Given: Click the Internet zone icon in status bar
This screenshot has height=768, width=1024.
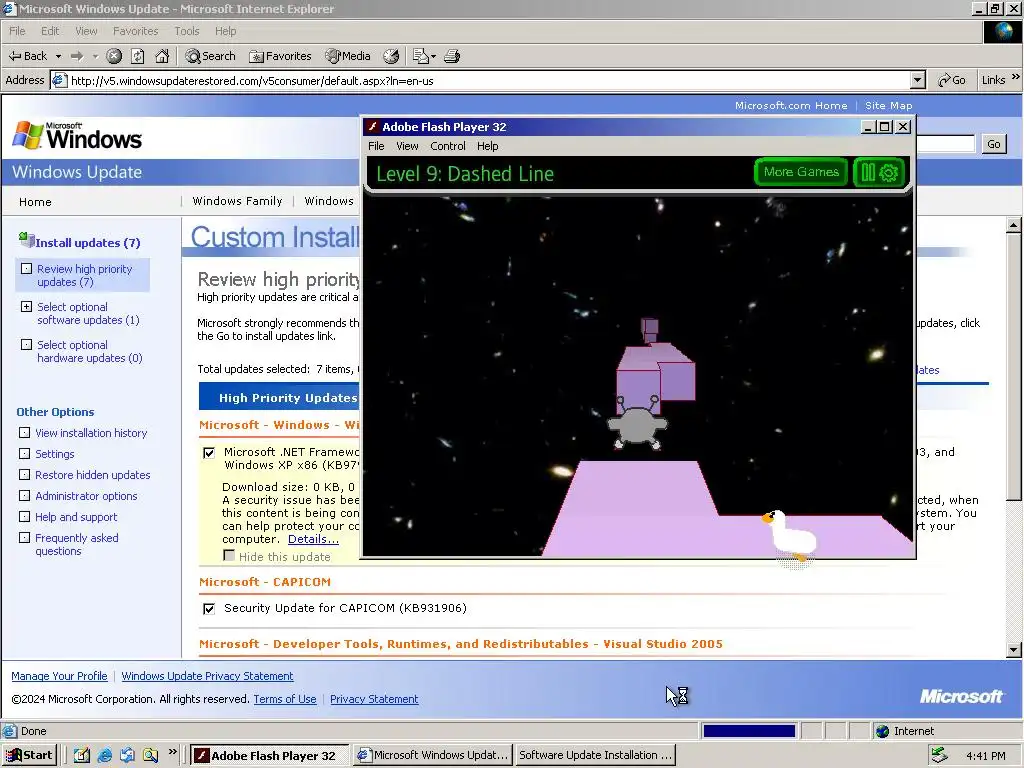Looking at the screenshot, I should (883, 731).
